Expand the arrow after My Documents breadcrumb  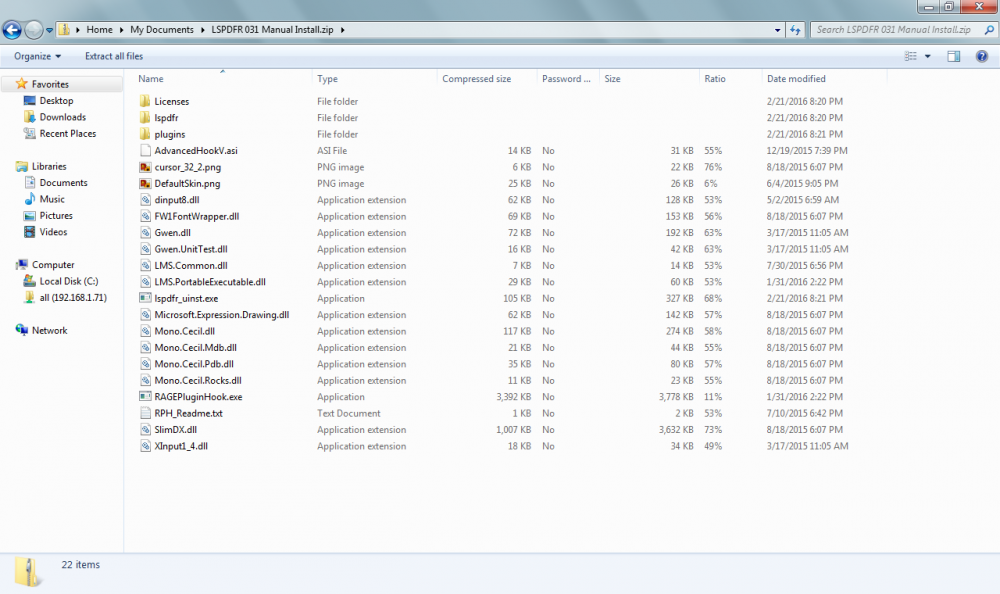[203, 30]
